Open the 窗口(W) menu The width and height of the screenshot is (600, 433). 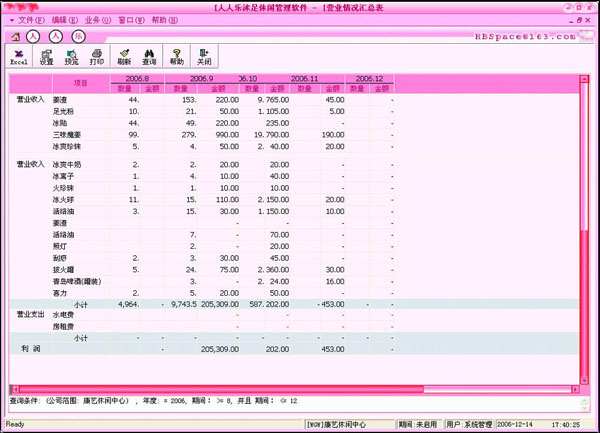point(131,20)
